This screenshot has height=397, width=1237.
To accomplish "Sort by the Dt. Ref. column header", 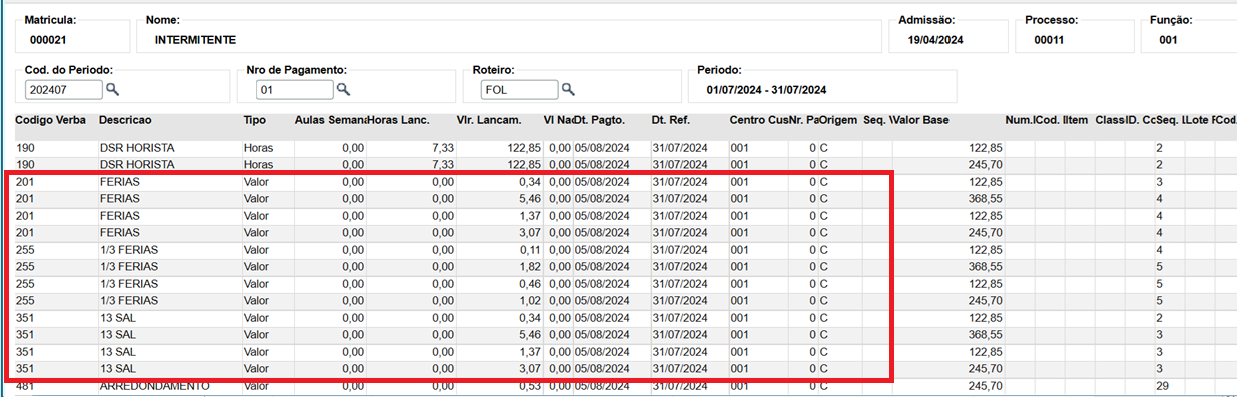I will 670,120.
